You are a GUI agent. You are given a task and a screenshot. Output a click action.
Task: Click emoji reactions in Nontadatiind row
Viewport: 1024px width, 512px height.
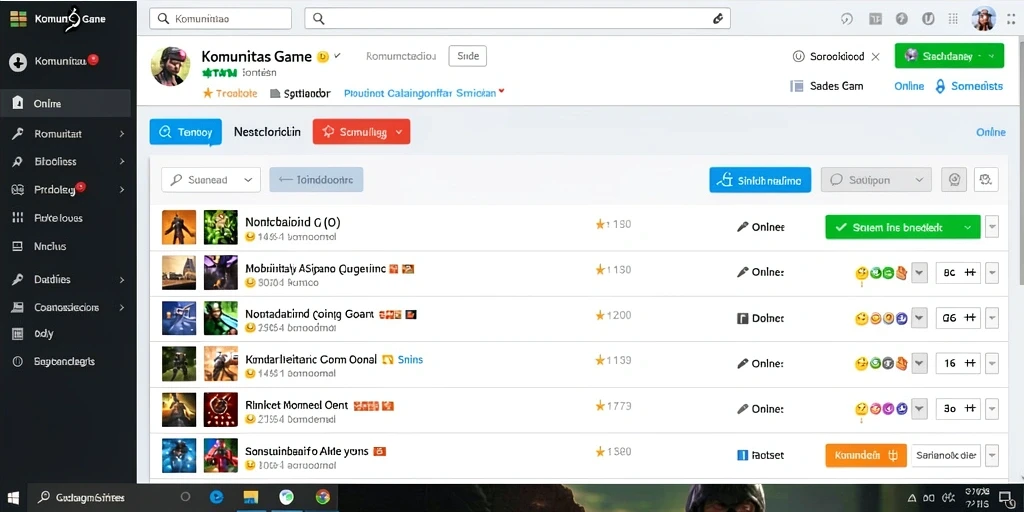click(x=881, y=319)
